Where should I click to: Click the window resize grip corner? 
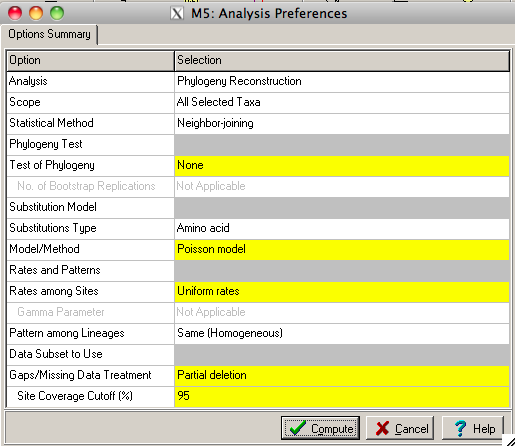tap(509, 440)
